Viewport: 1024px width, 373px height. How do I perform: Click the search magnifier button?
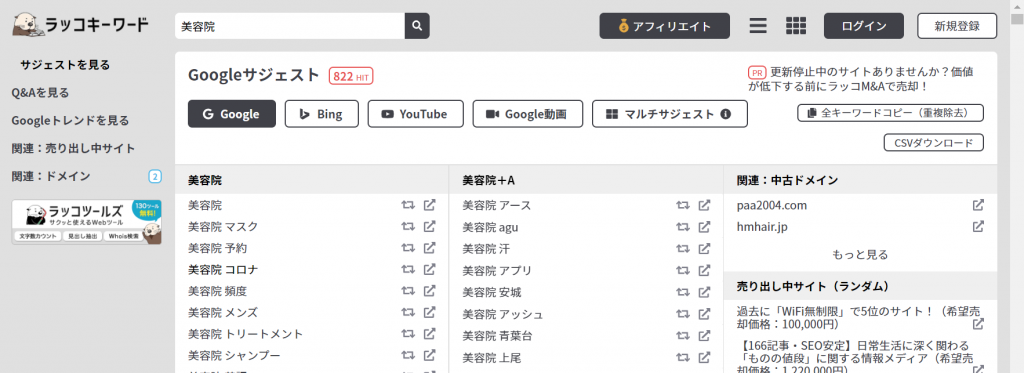[417, 26]
